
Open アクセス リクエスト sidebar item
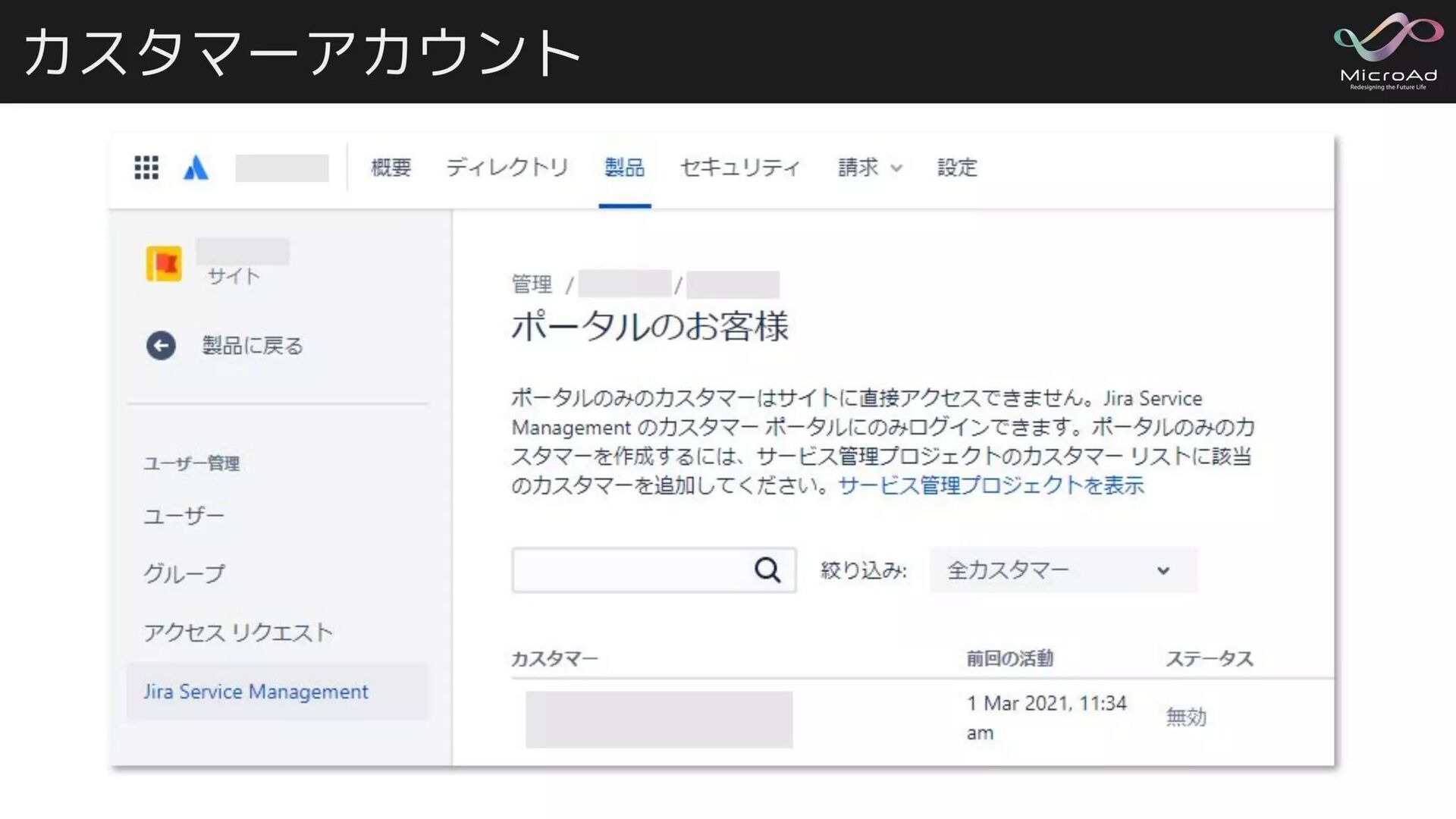[x=238, y=632]
